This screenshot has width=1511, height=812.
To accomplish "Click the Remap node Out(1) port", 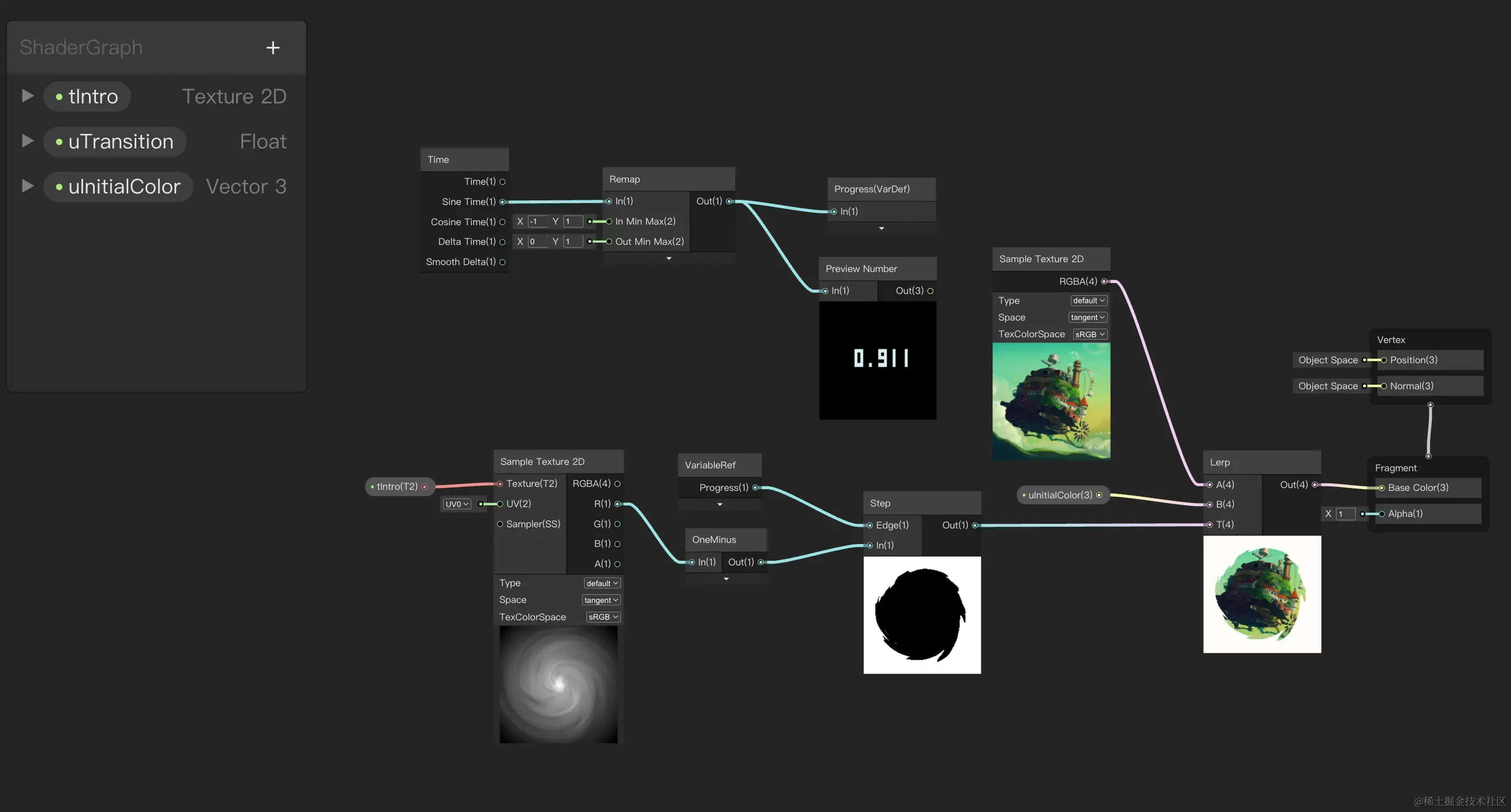I will tap(729, 201).
